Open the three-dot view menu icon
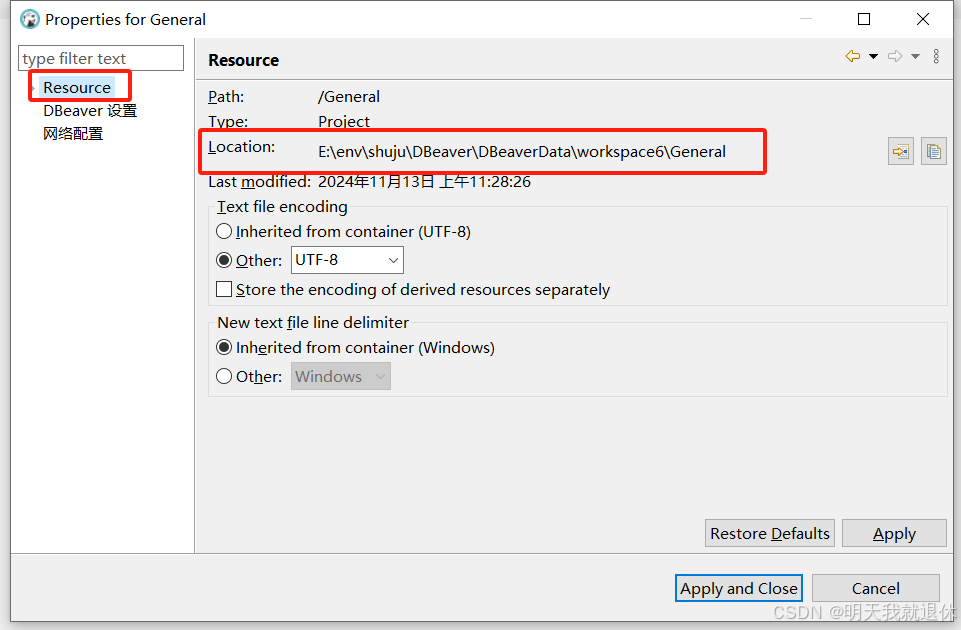This screenshot has width=961, height=630. coord(936,56)
